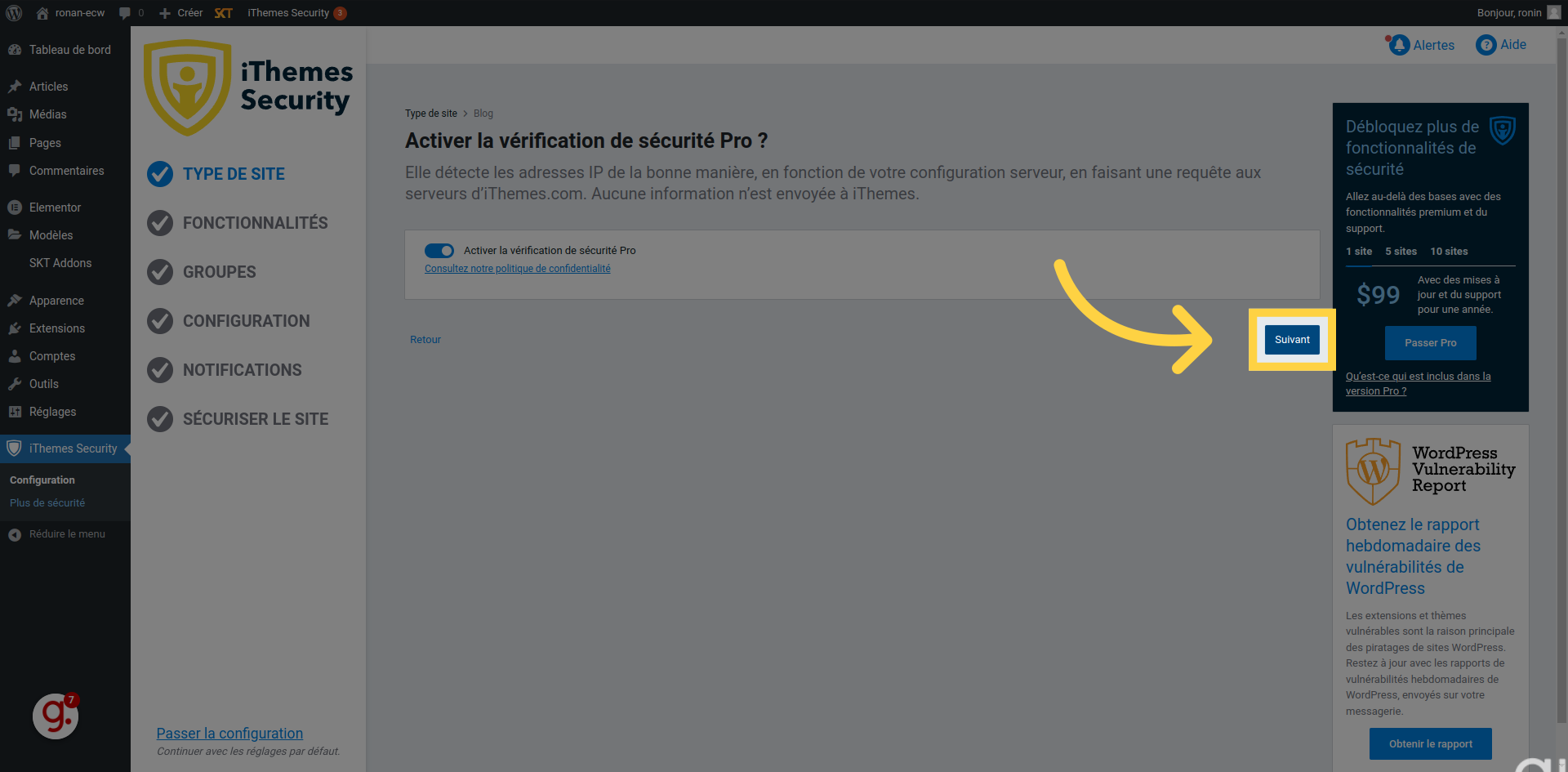
Task: Open the Configuration submenu item
Action: point(42,480)
